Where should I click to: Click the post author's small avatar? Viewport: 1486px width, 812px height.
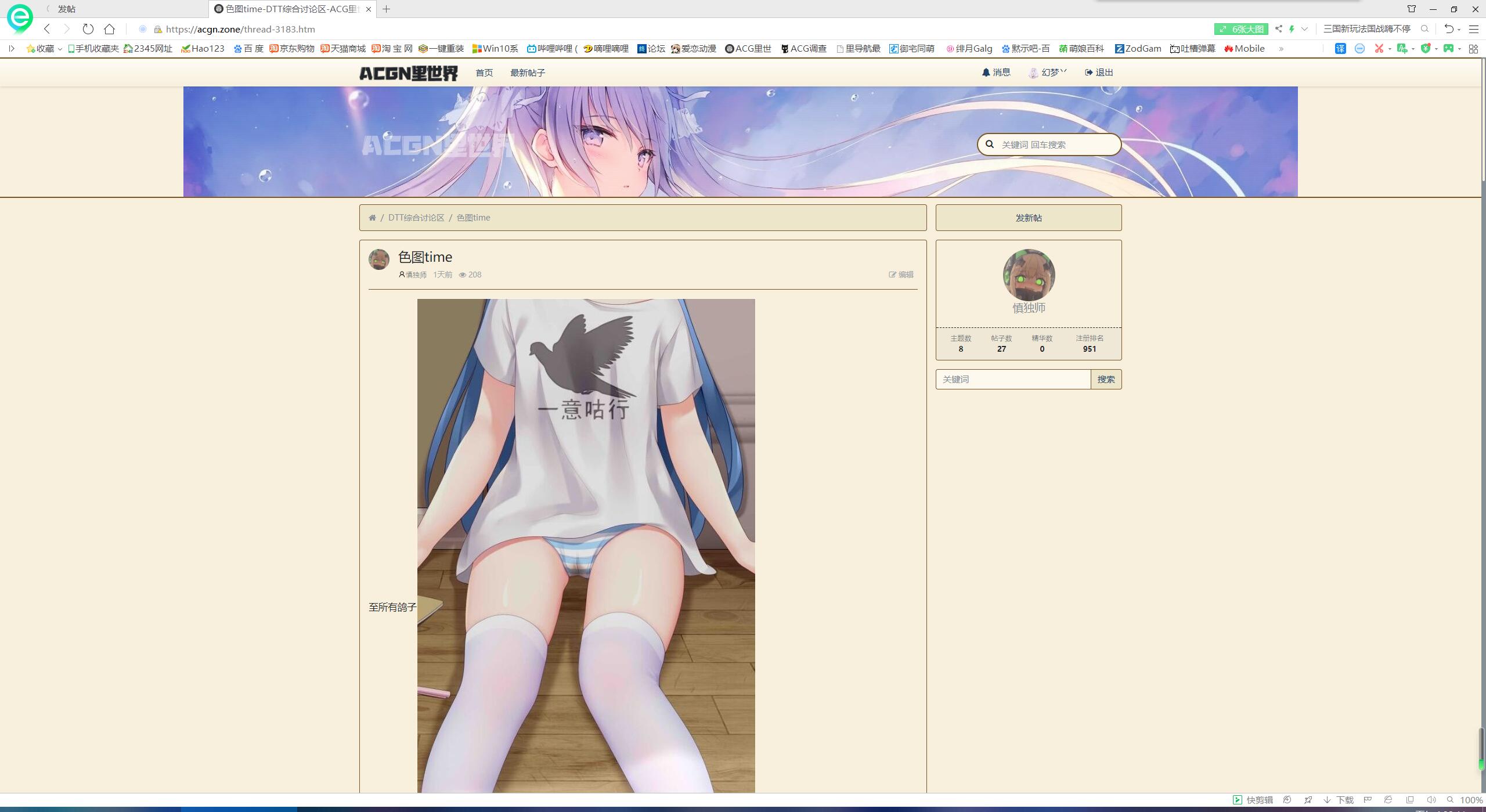379,259
